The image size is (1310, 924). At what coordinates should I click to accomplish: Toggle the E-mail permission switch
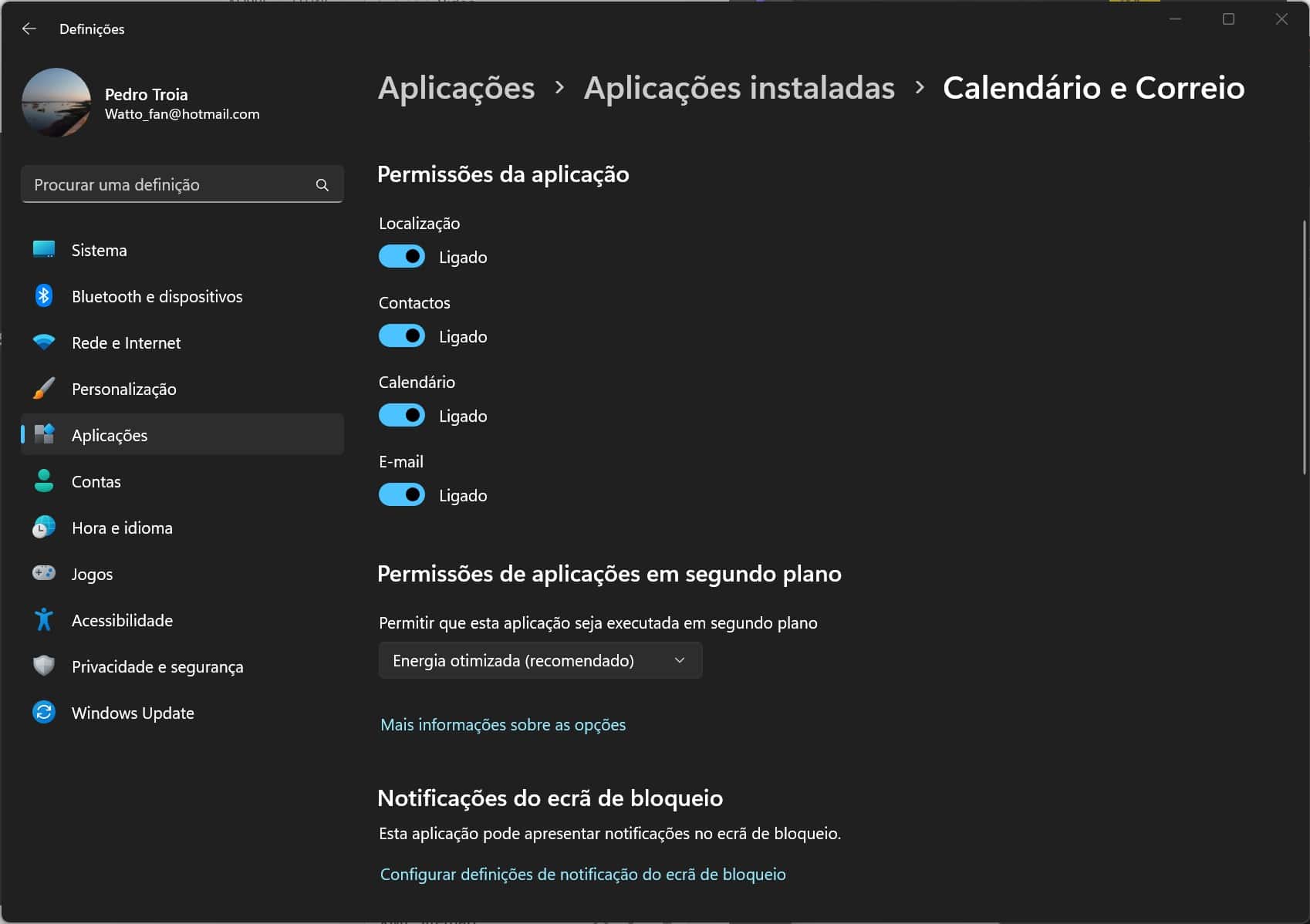point(402,495)
